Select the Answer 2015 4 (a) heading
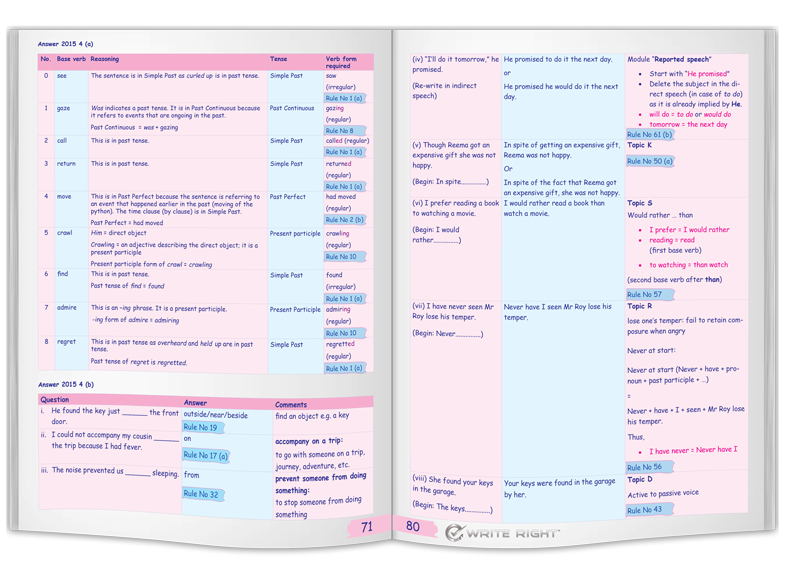This screenshot has height=582, width=800. point(65,44)
